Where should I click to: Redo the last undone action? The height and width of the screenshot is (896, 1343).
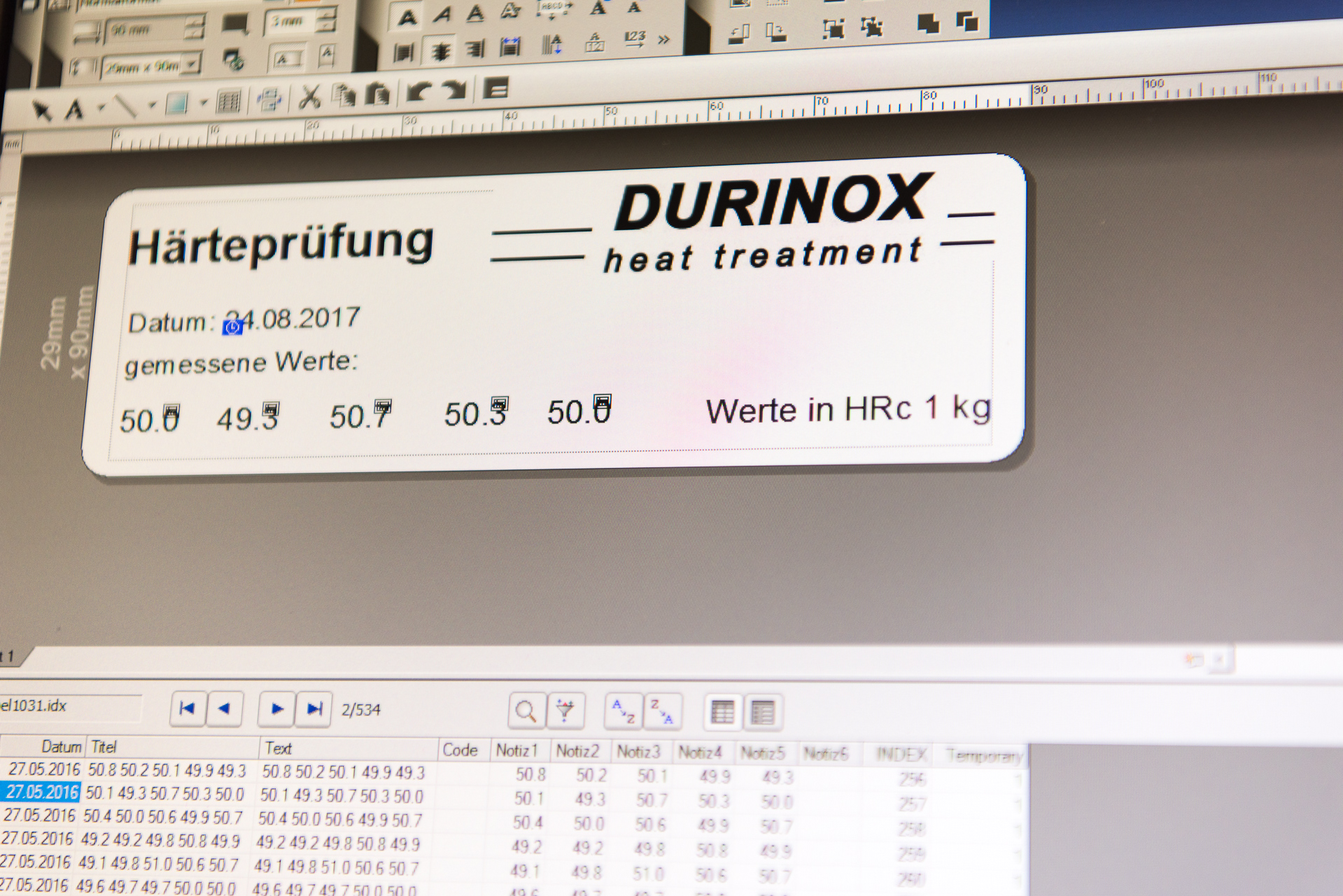(x=454, y=90)
